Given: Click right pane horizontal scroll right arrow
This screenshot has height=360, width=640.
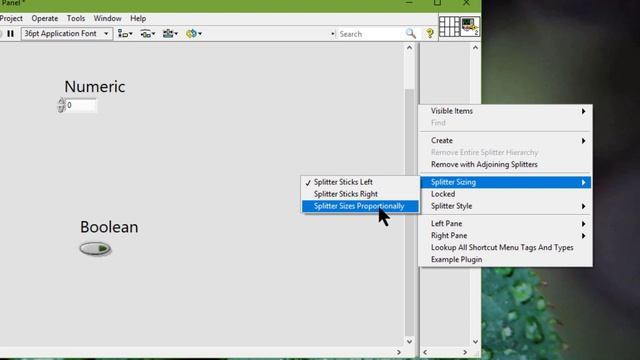Looking at the screenshot, I should click(464, 352).
